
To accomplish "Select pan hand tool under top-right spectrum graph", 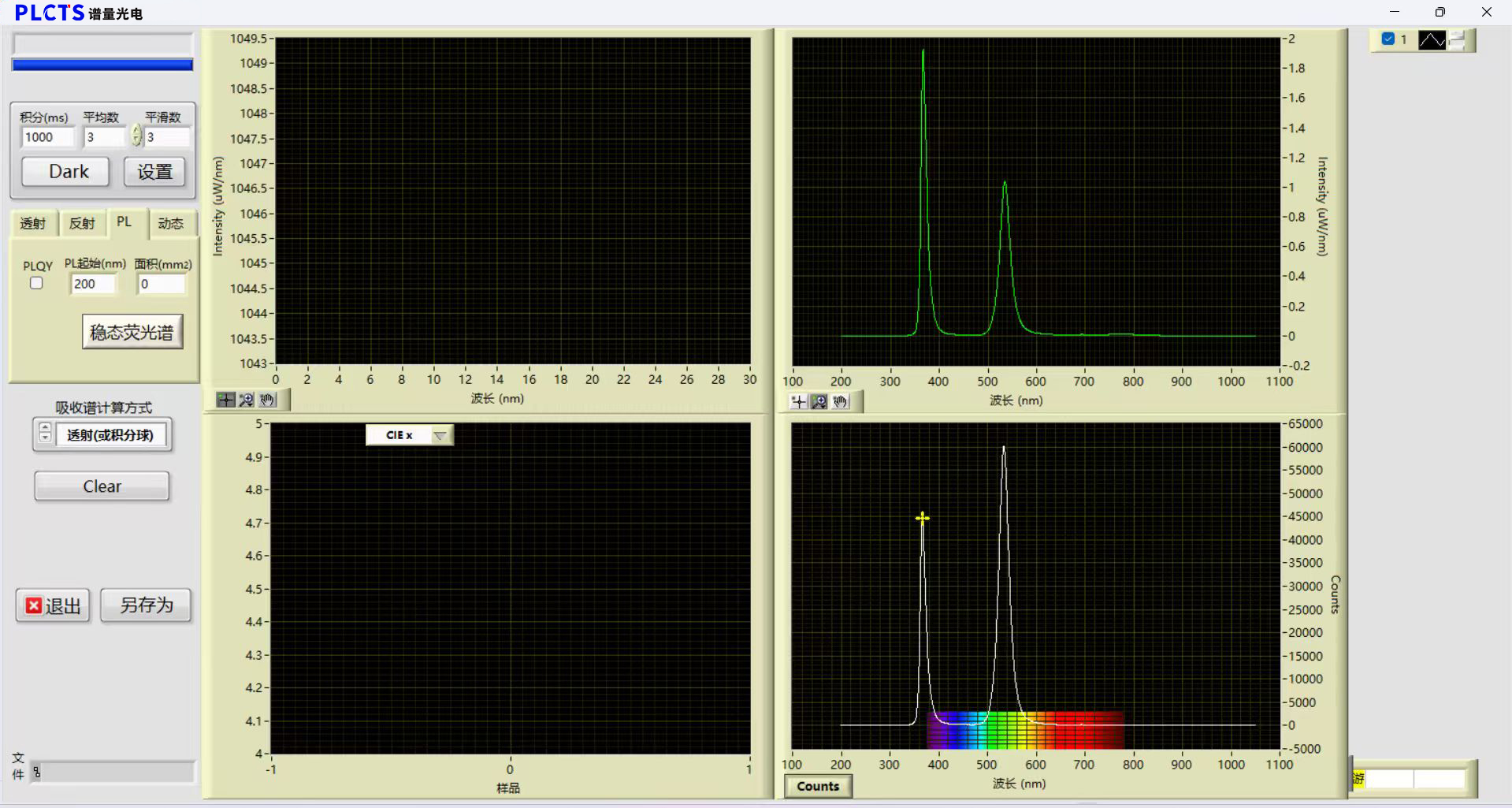I will click(x=841, y=402).
